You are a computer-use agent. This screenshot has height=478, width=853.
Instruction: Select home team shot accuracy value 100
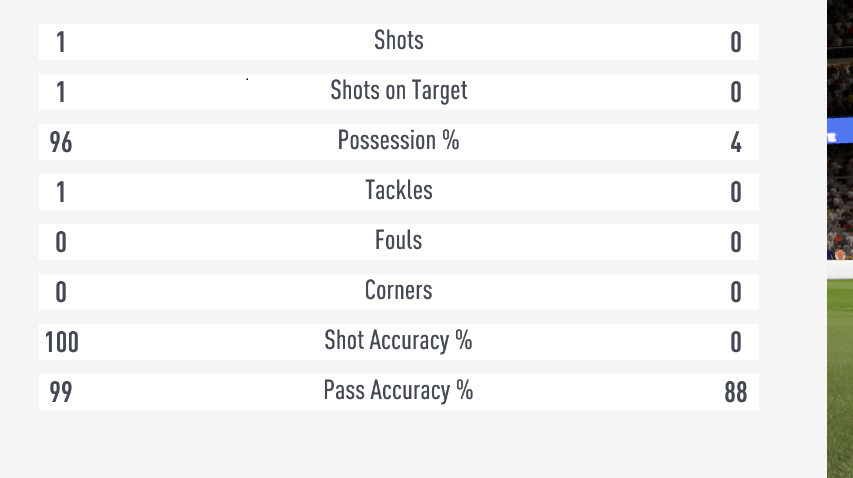(61, 343)
